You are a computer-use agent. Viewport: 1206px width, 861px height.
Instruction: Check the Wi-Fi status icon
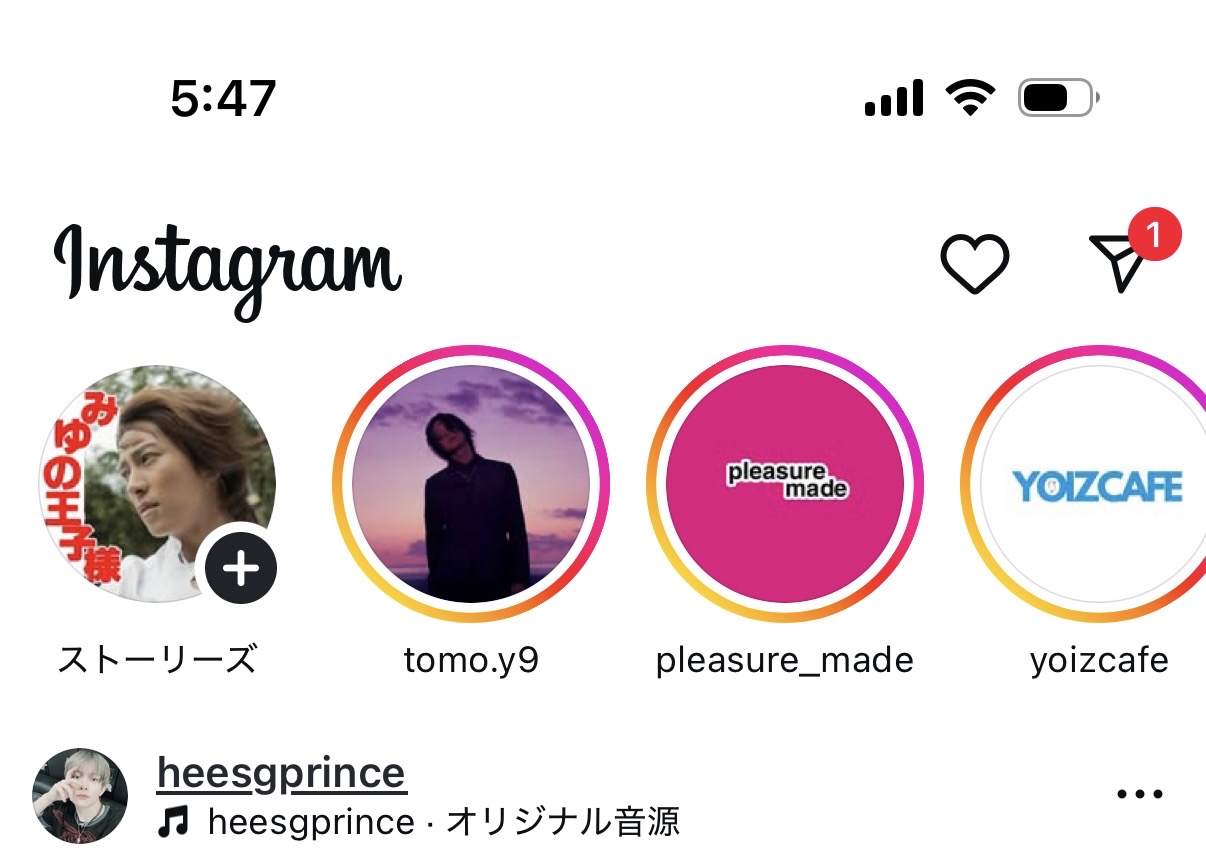(969, 98)
